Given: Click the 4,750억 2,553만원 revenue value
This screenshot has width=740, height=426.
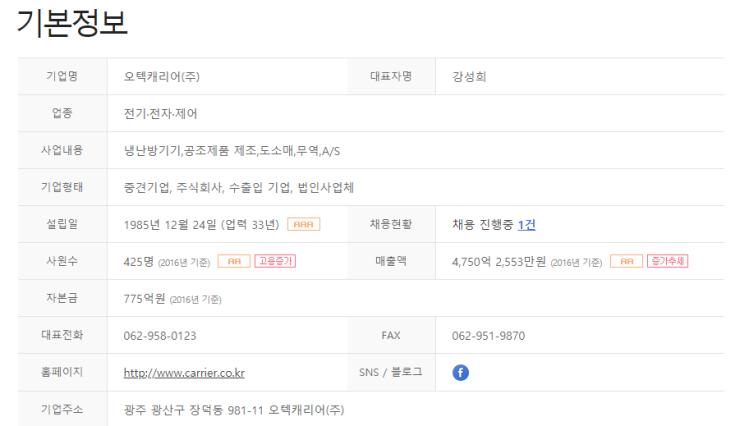Looking at the screenshot, I should (499, 261).
